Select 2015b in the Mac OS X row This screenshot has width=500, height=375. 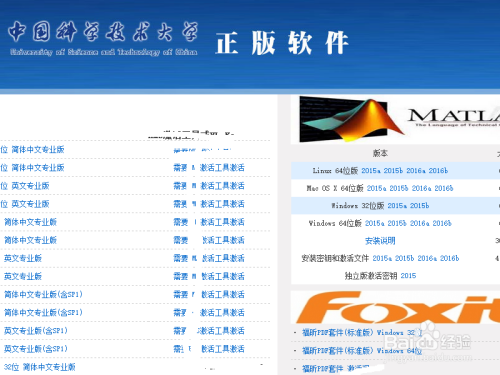tap(399, 188)
